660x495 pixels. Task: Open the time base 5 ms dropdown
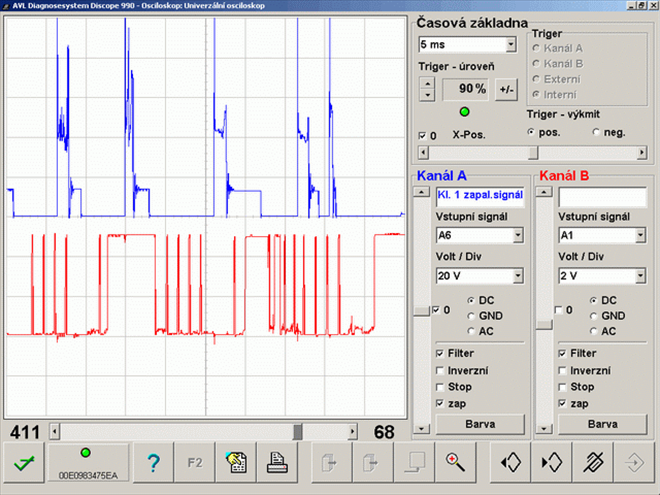coord(511,44)
